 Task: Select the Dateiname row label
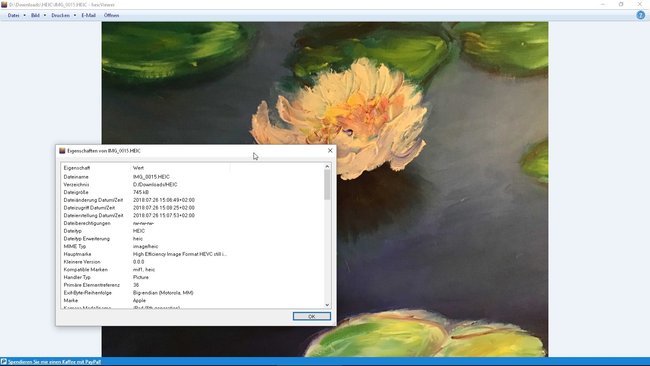76,177
